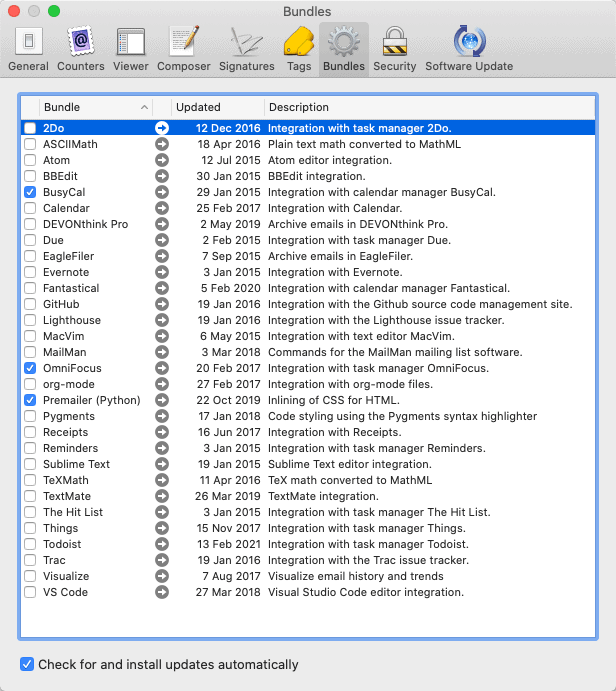Click the arrow icon for GitHub bundle
616x691 pixels.
point(162,304)
